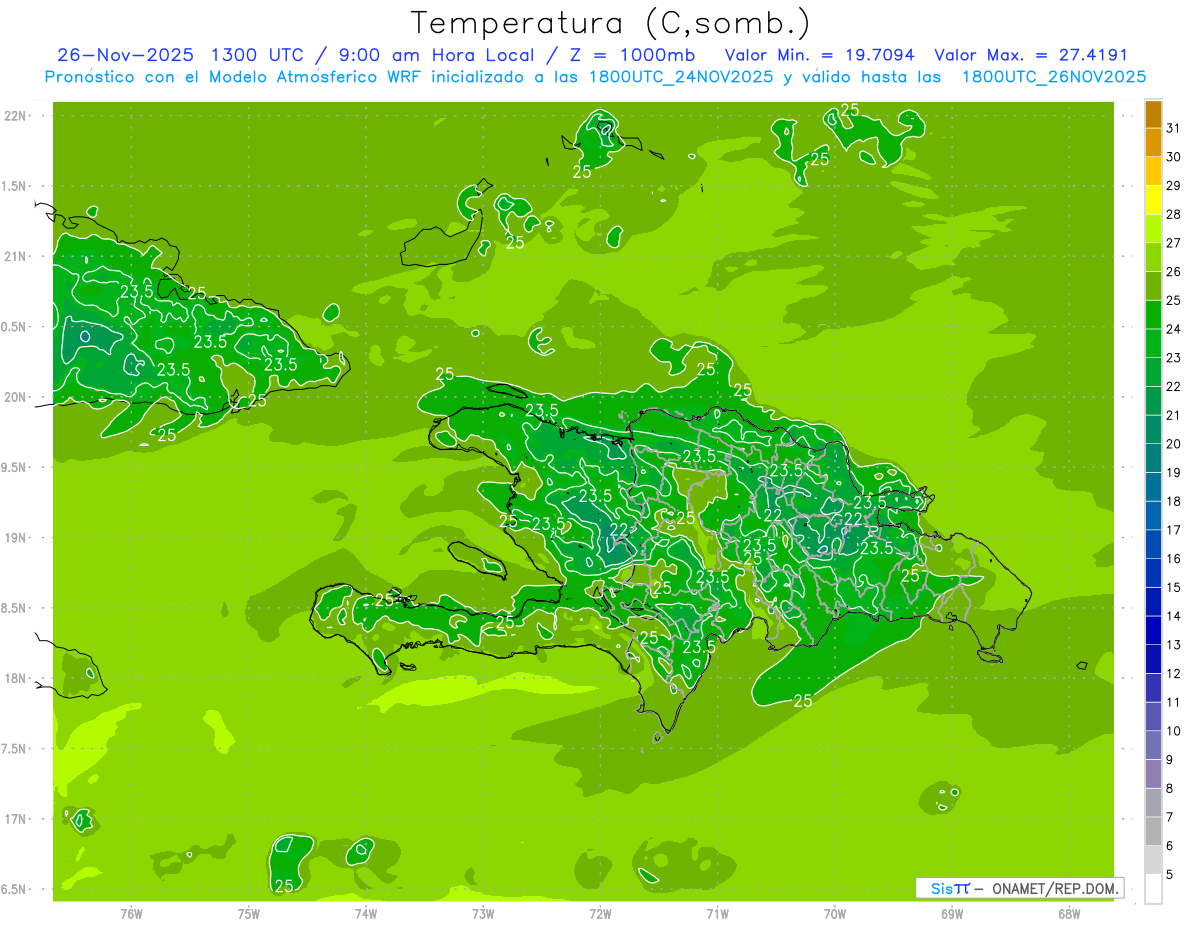Click the legend value '10'

[1174, 731]
